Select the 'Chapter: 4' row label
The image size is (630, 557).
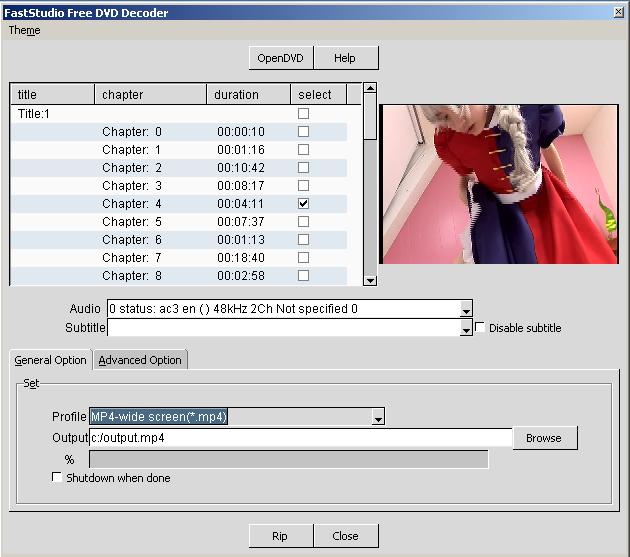pos(132,204)
